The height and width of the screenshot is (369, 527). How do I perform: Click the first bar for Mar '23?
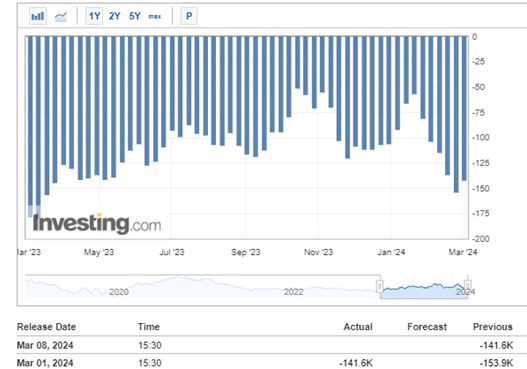(30, 126)
